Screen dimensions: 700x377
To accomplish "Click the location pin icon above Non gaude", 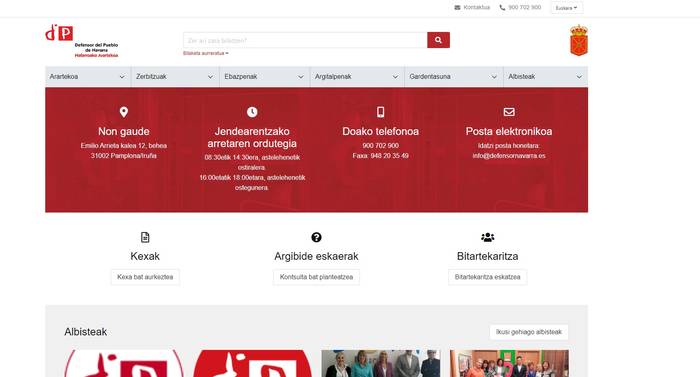I will (124, 112).
